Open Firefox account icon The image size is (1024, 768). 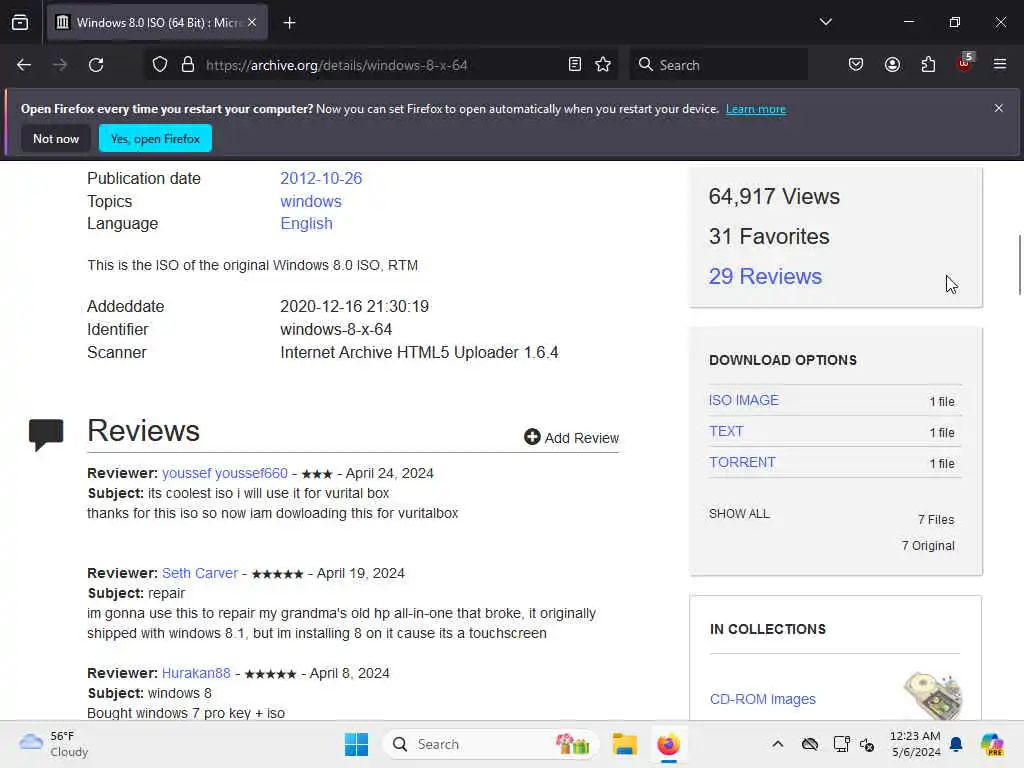point(892,65)
